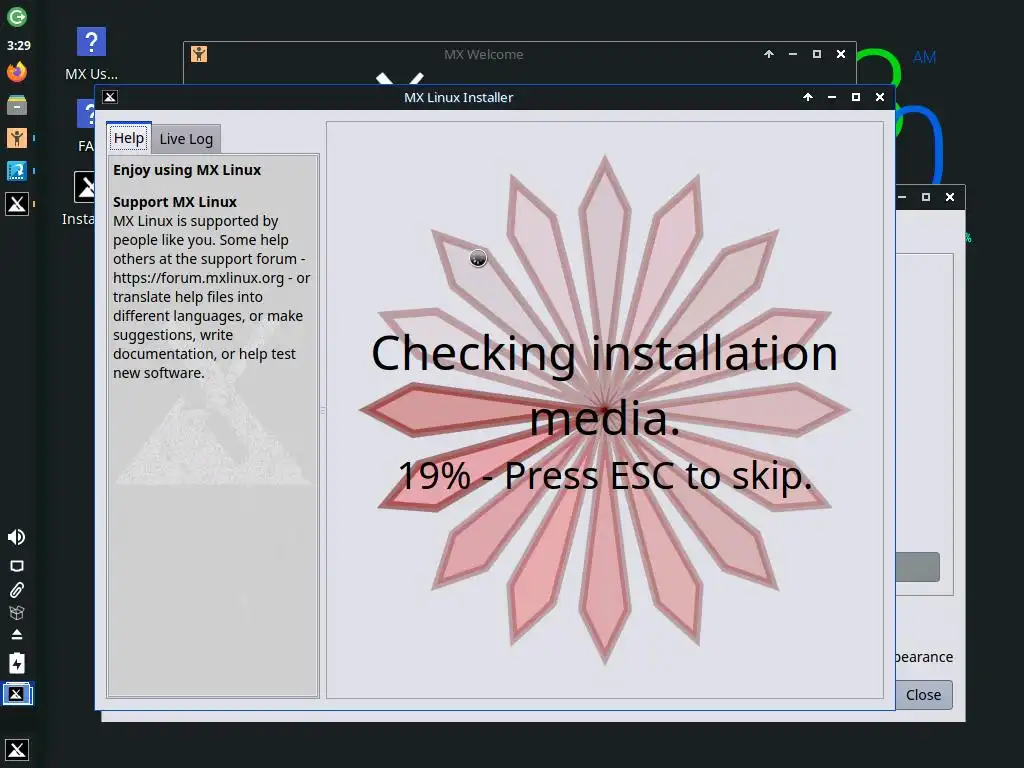Click the Enjoy using MX Linux heading
The width and height of the screenshot is (1024, 768).
coord(187,170)
